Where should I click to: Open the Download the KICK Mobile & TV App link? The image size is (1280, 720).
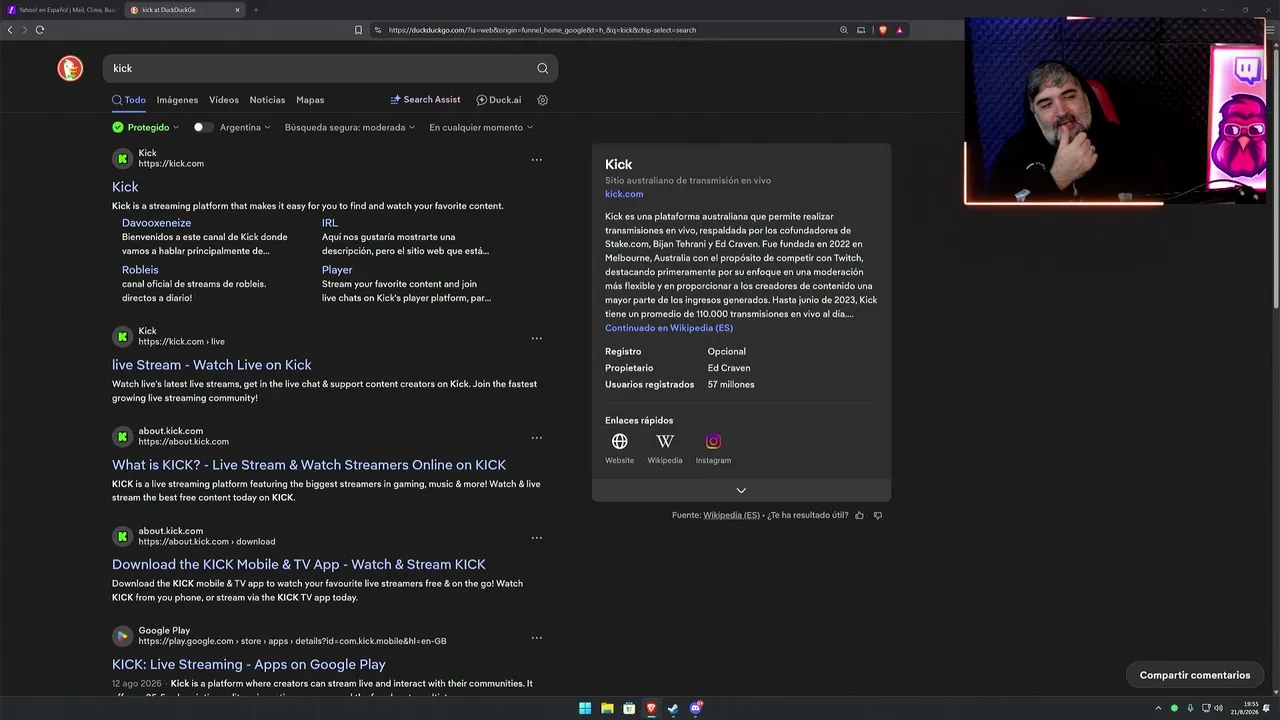pos(299,565)
